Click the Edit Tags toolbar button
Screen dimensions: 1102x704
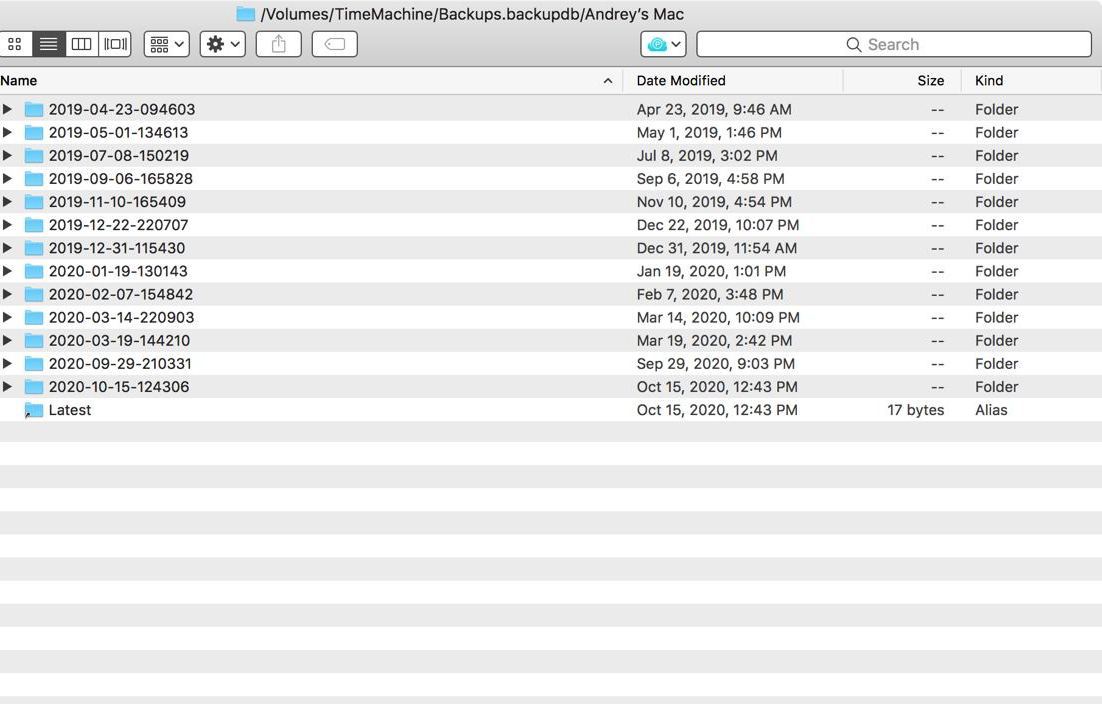(x=335, y=44)
